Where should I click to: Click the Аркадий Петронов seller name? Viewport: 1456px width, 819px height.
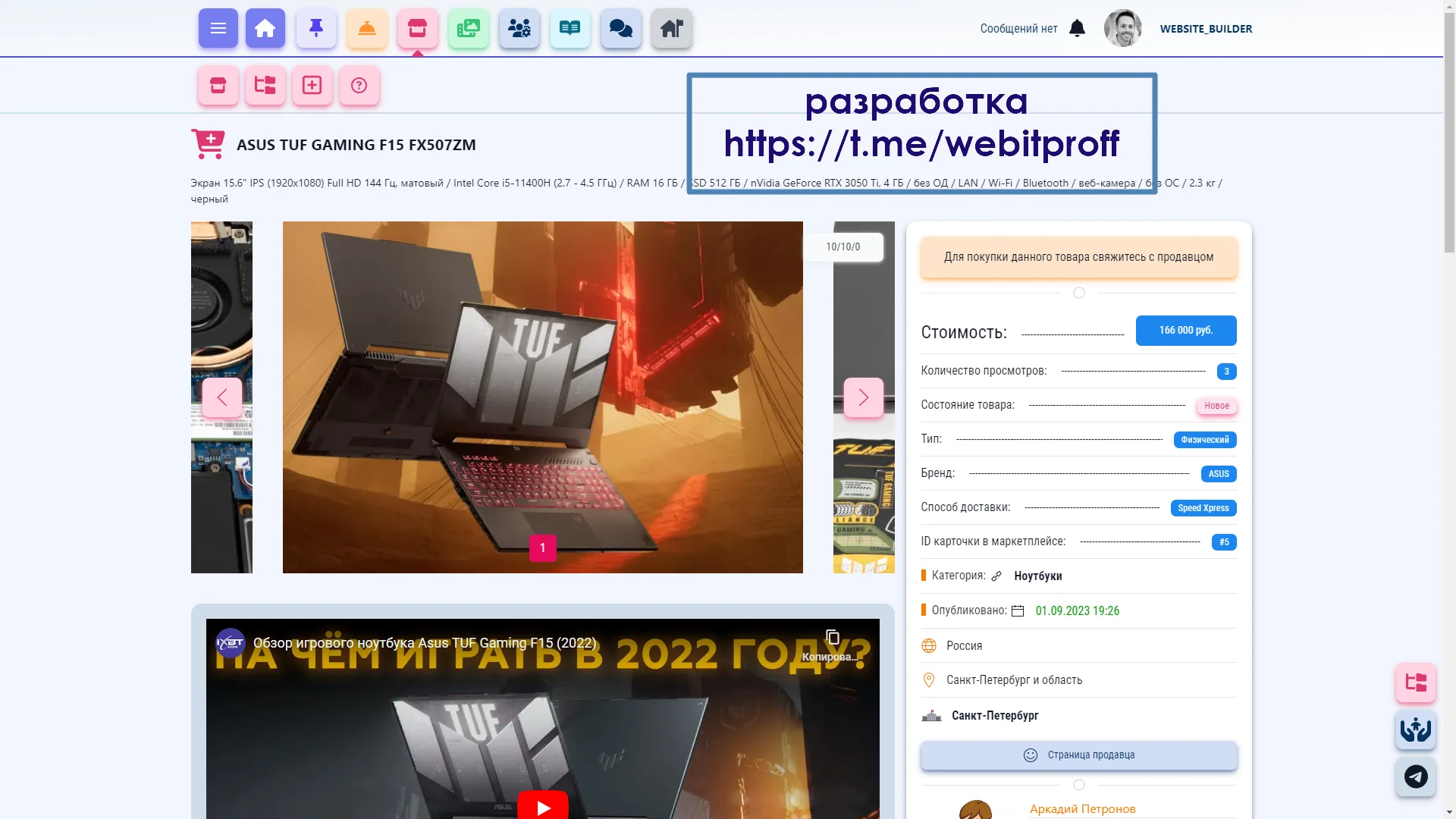(x=1082, y=809)
